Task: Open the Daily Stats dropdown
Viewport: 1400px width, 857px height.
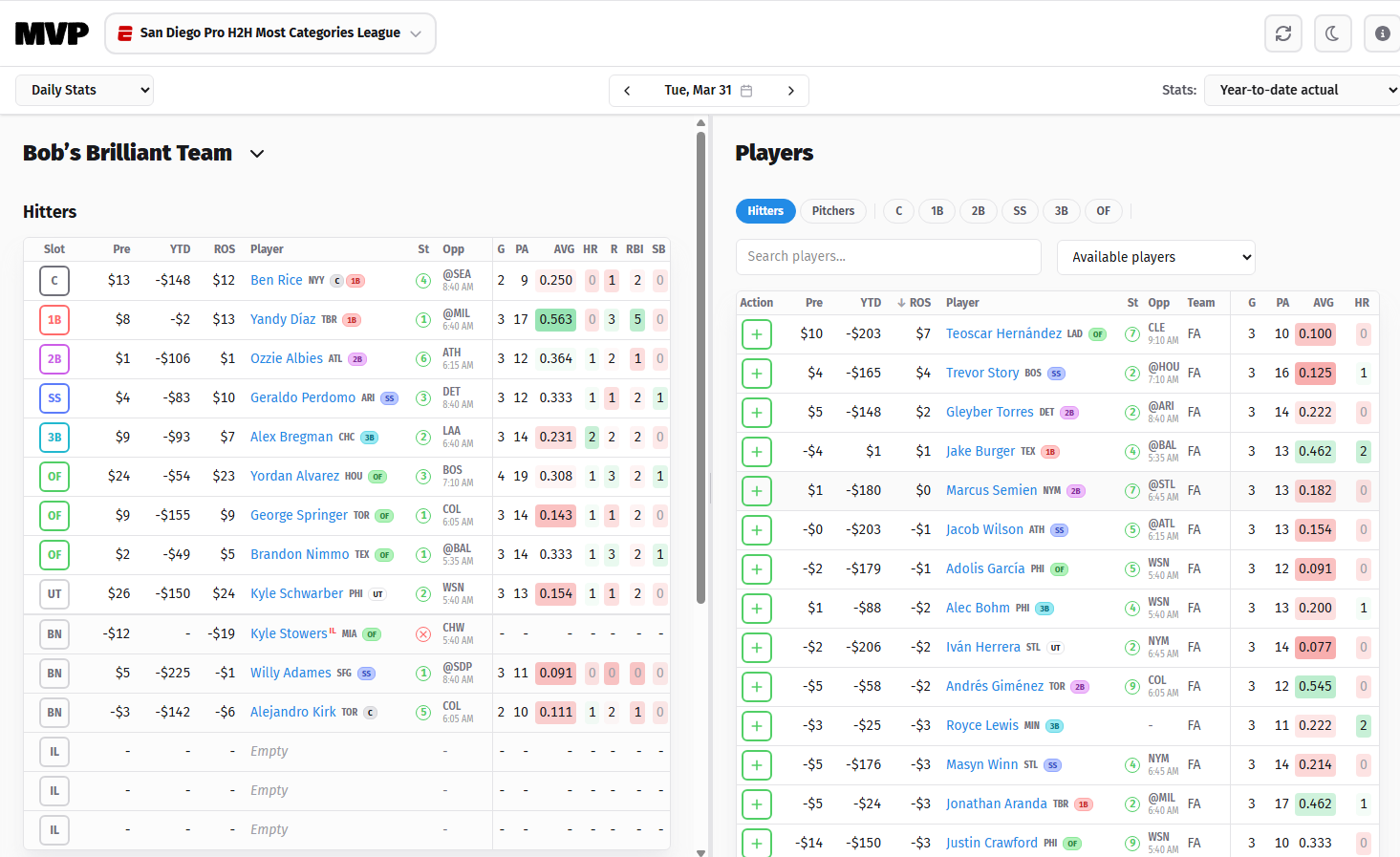Action: pos(84,91)
